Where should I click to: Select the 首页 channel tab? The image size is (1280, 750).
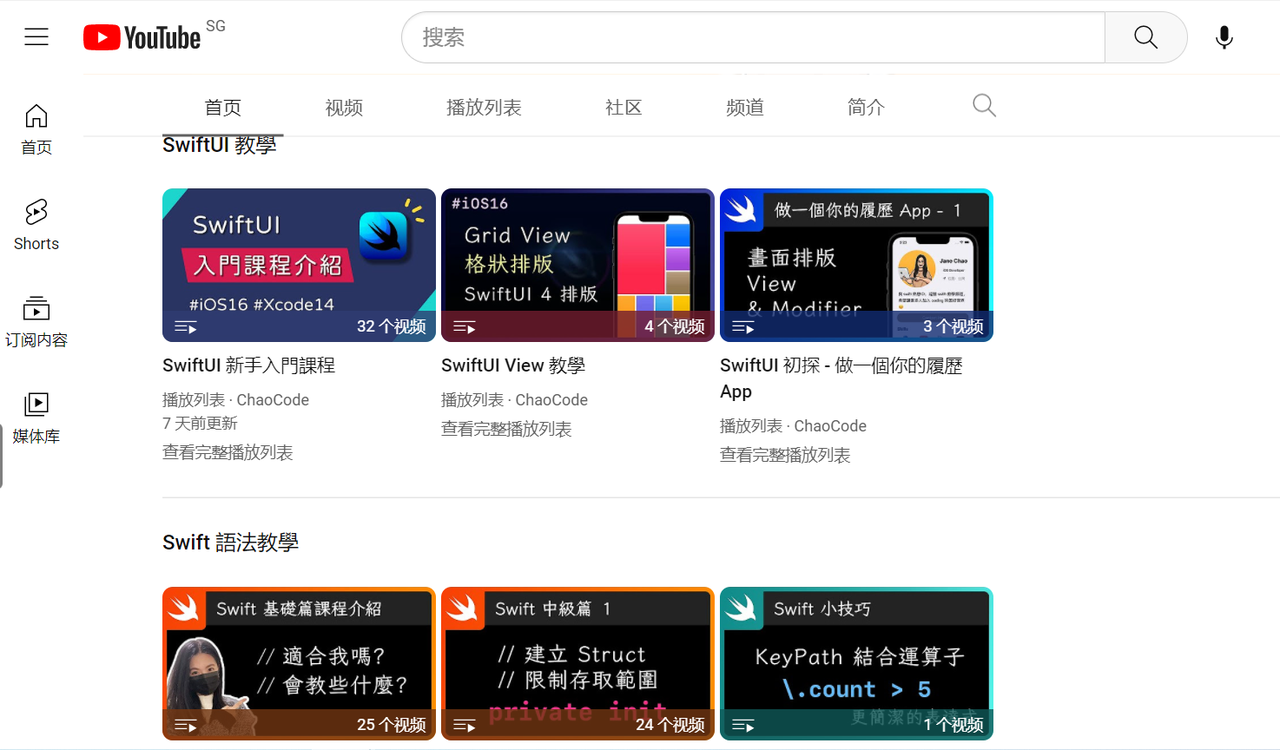point(223,107)
